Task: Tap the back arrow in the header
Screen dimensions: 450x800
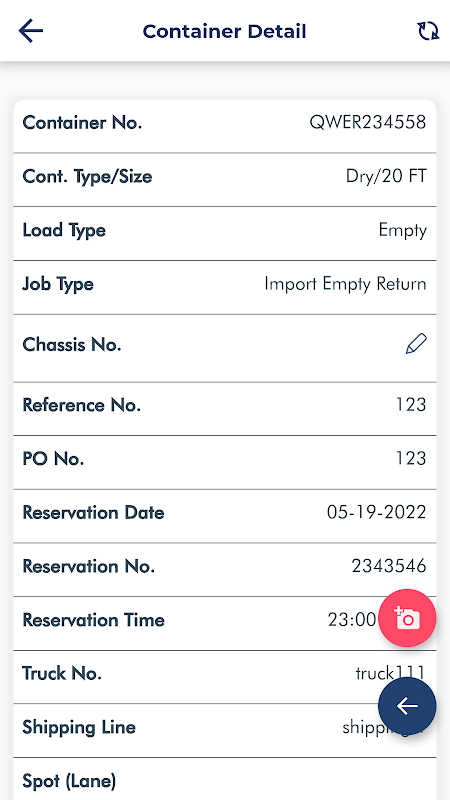Action: (31, 31)
